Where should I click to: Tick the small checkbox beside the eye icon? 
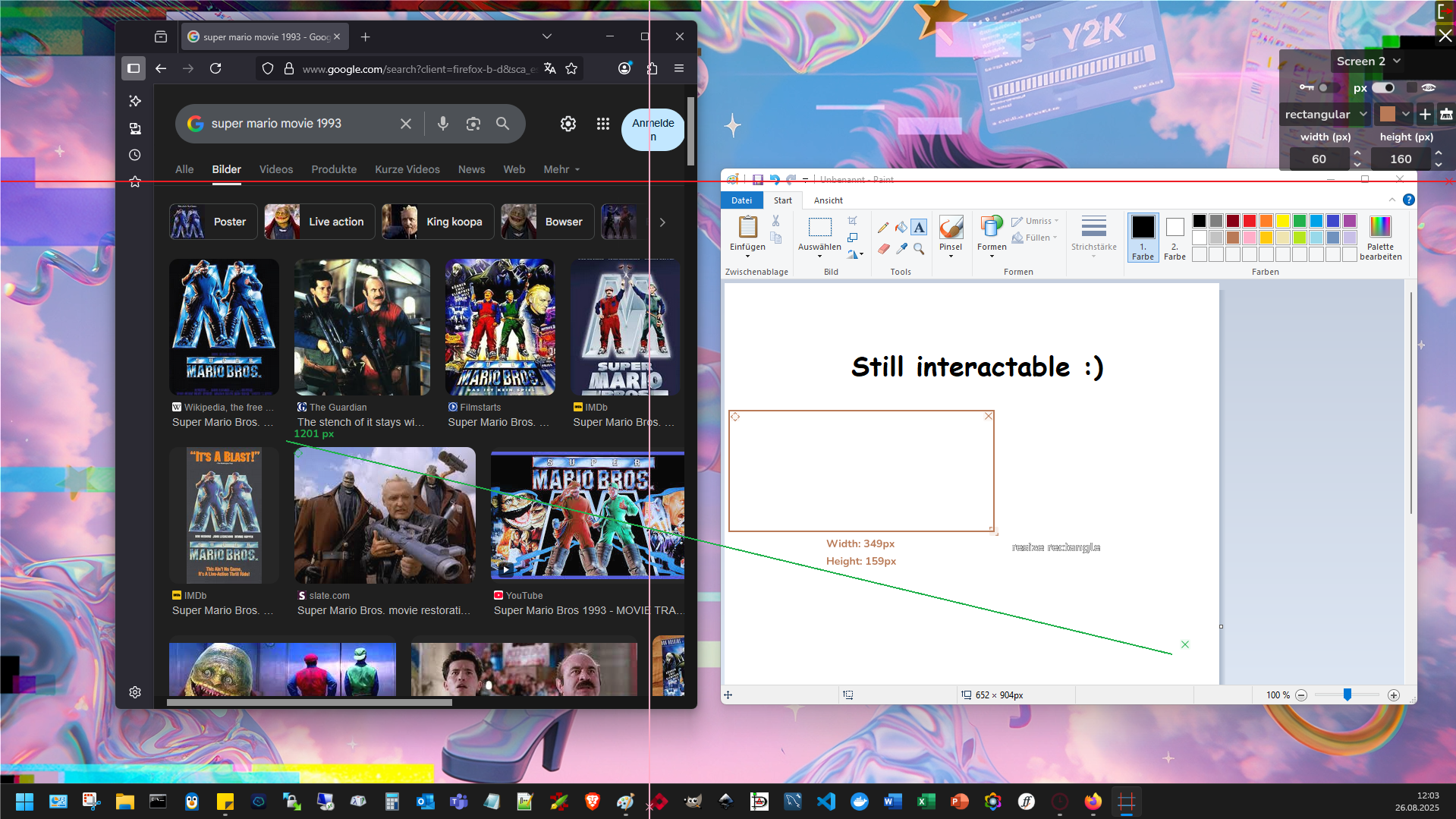click(1411, 87)
